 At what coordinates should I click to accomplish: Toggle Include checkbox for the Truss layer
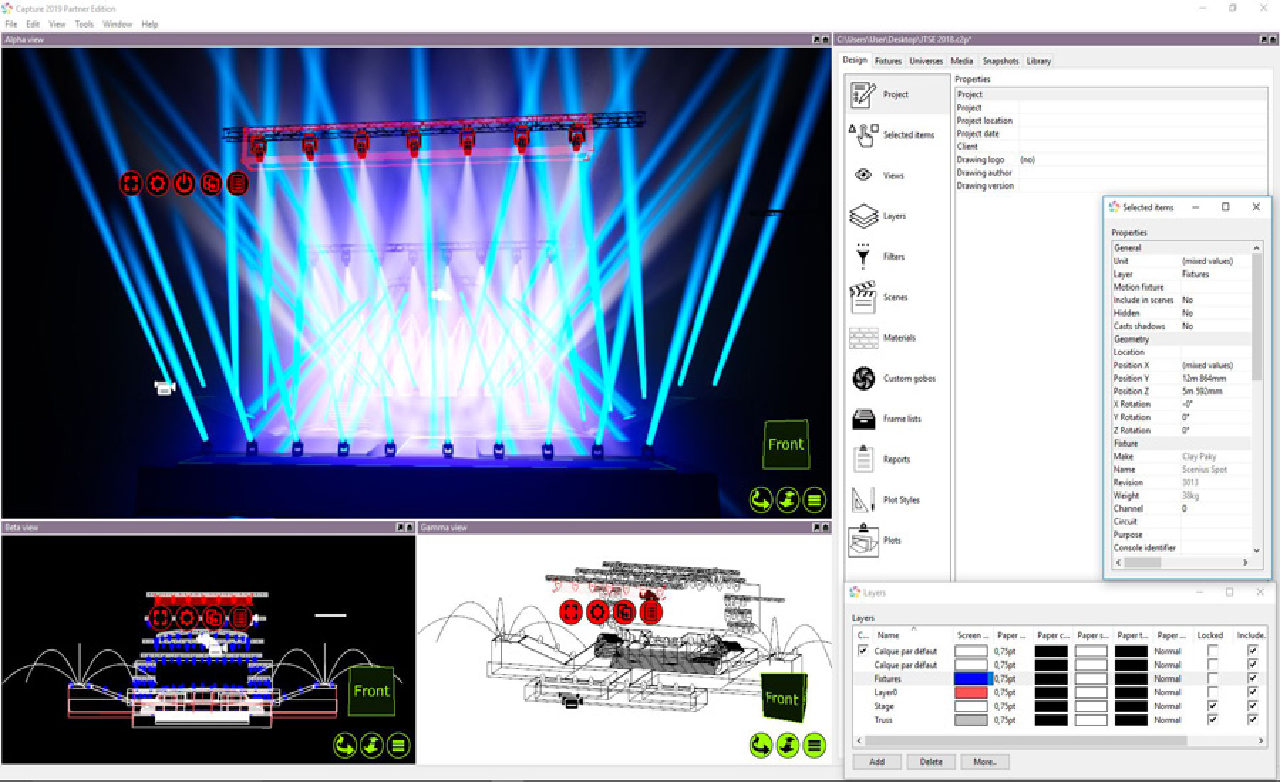point(1252,720)
